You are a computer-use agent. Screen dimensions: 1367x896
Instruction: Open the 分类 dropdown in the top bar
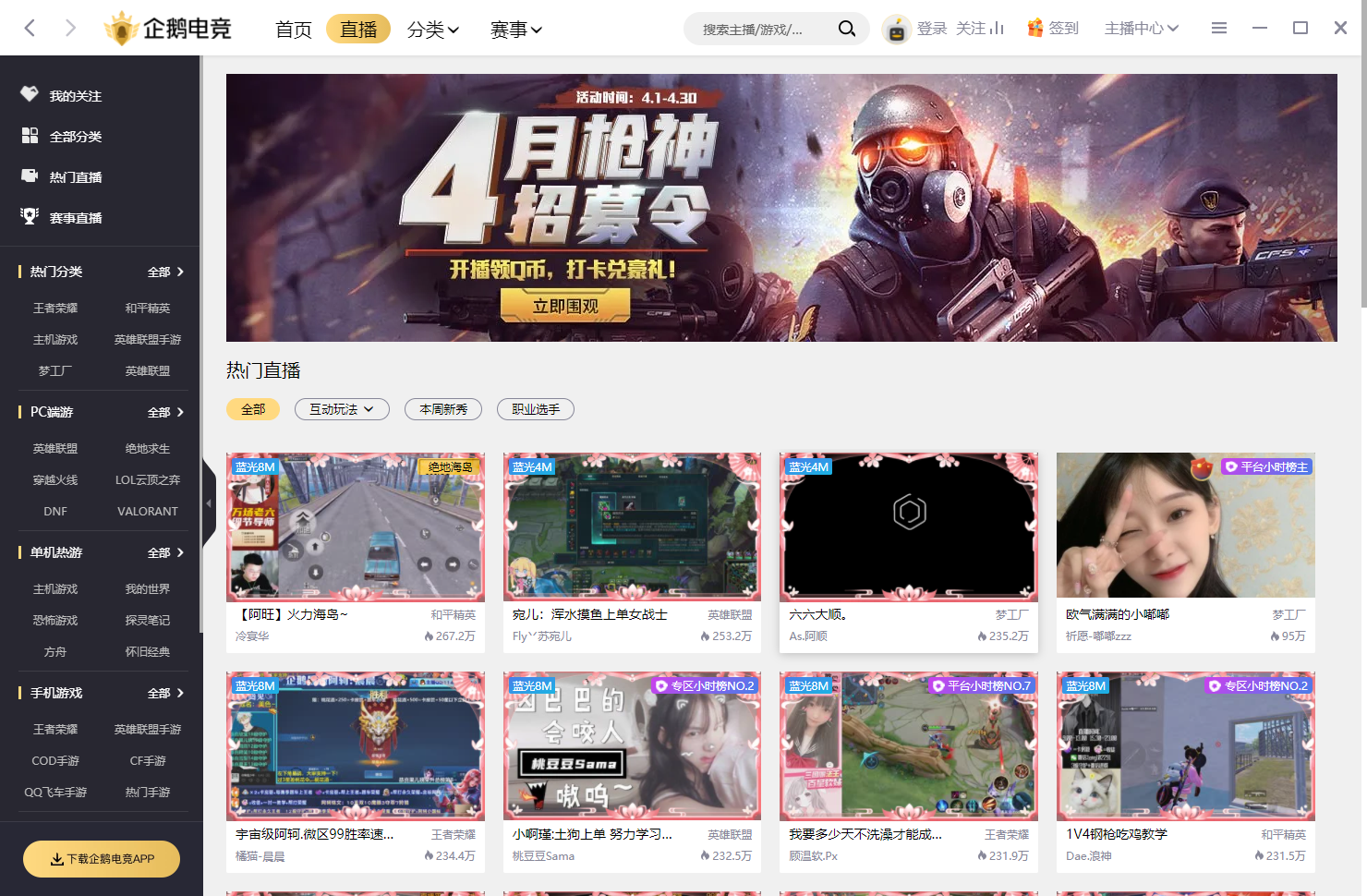(433, 30)
